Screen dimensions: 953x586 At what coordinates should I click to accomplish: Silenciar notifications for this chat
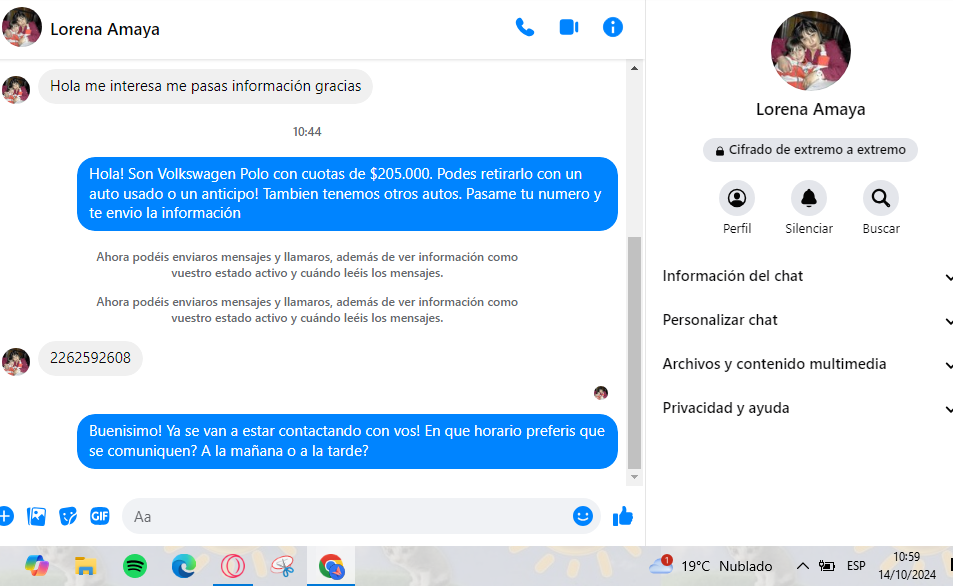(808, 198)
